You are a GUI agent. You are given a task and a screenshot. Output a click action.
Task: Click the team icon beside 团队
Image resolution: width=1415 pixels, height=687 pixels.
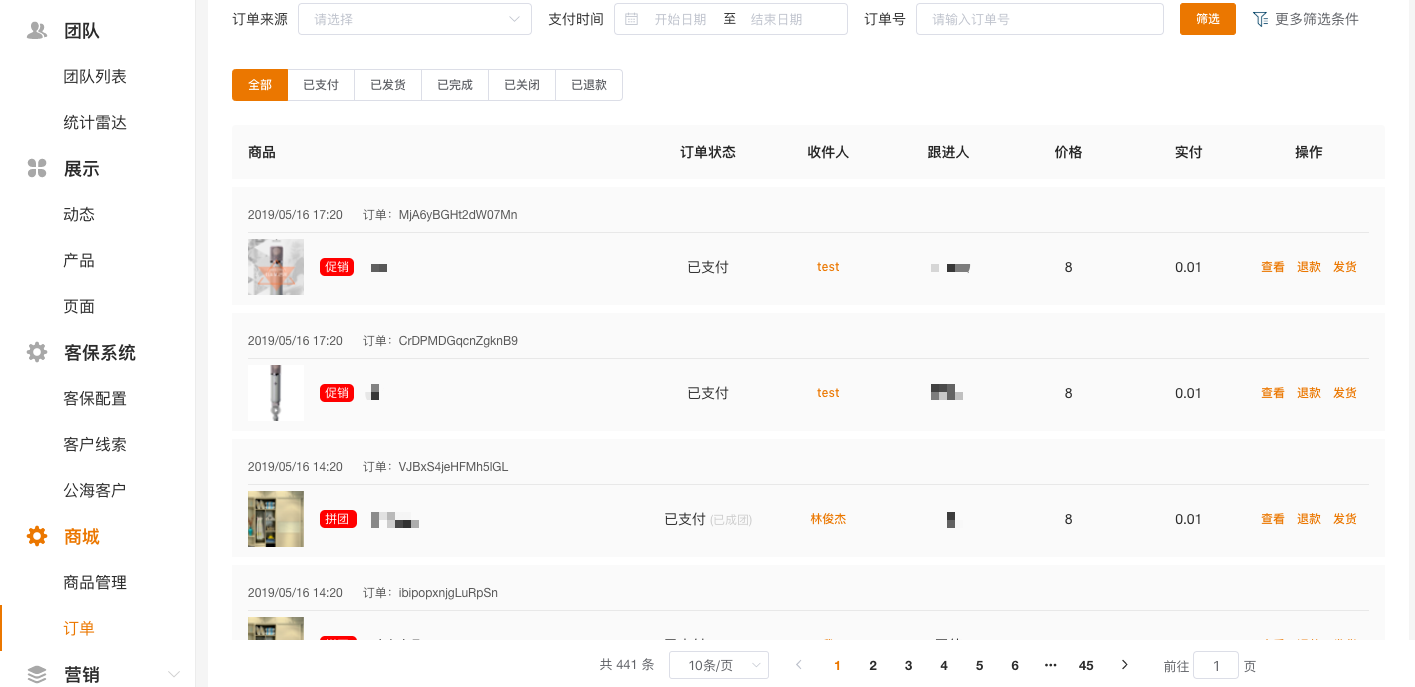[x=37, y=30]
